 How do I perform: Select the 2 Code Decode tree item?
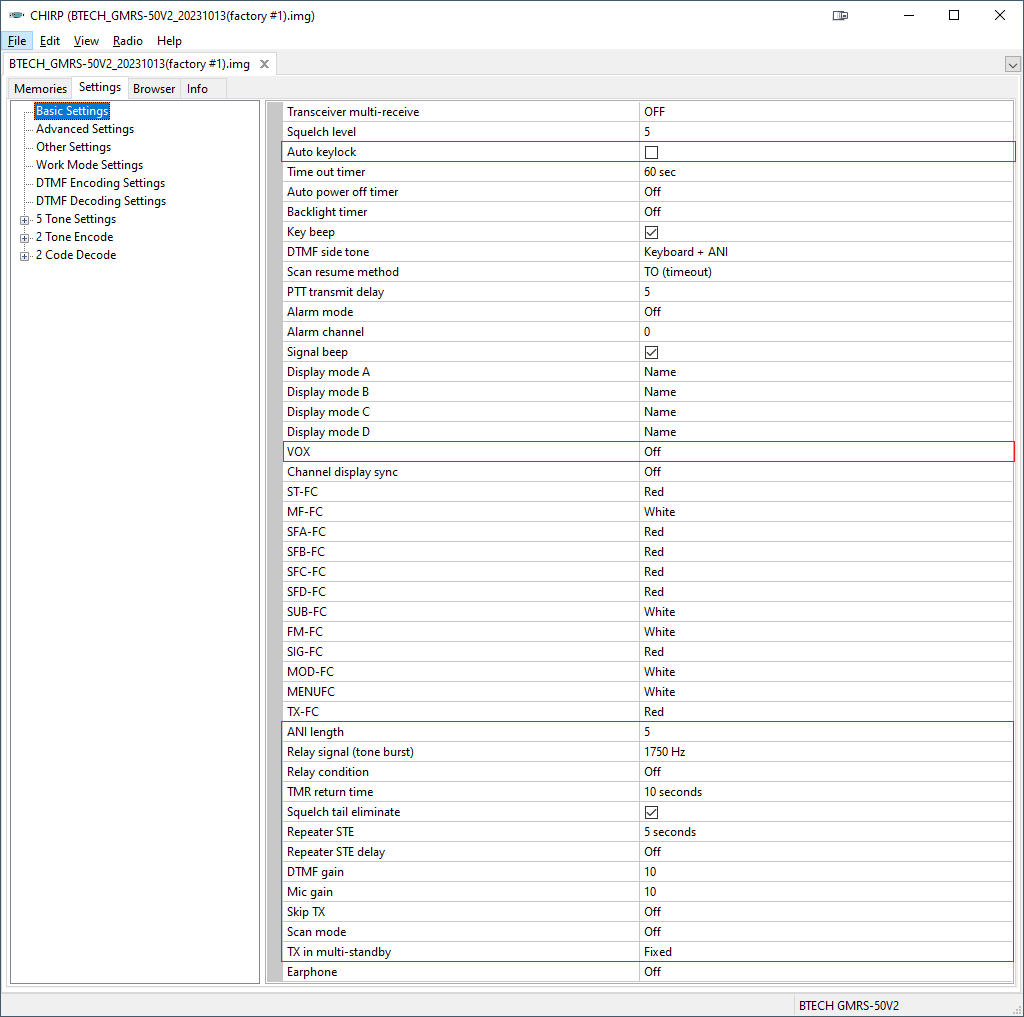pyautogui.click(x=76, y=255)
